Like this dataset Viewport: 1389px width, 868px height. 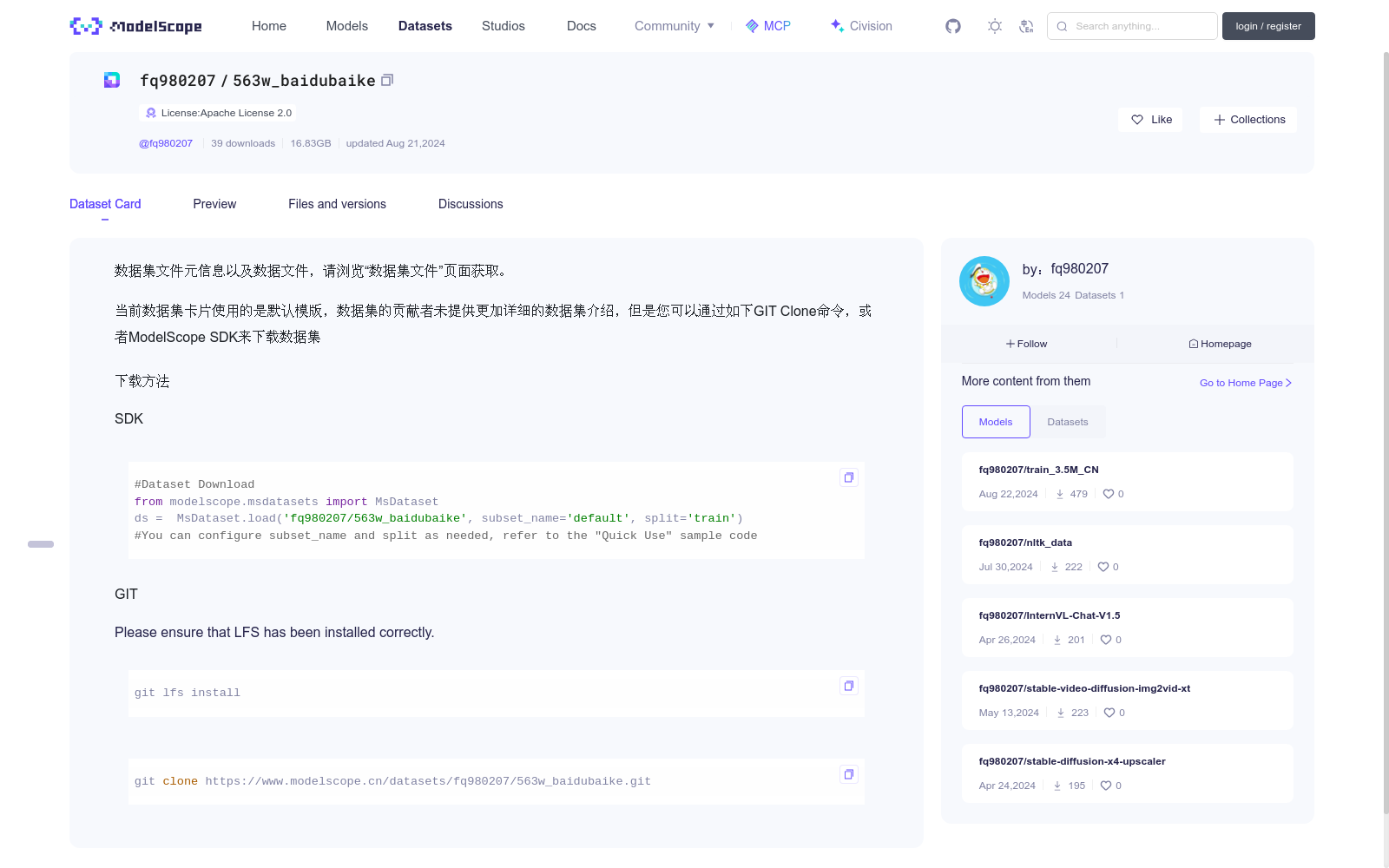(x=1151, y=120)
